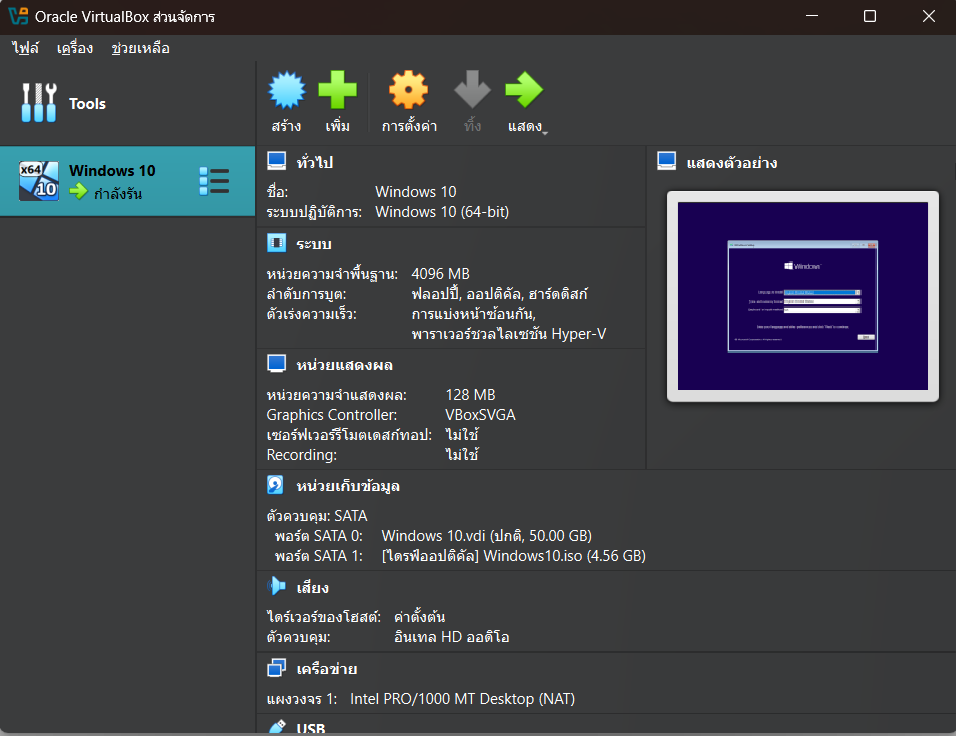Click the USB section heading
This screenshot has width=956, height=736.
311,728
